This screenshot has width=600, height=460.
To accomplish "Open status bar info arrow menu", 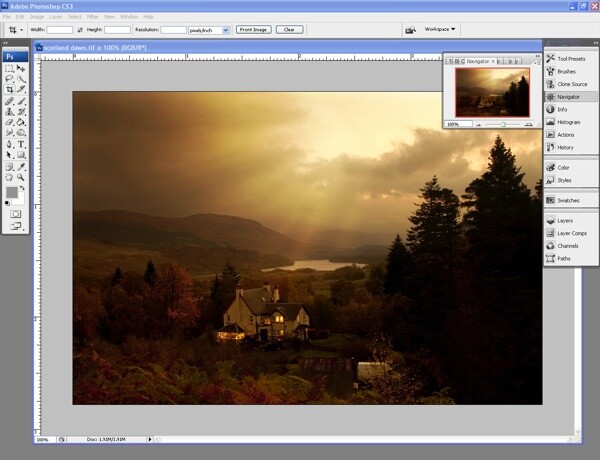I will tap(150, 439).
